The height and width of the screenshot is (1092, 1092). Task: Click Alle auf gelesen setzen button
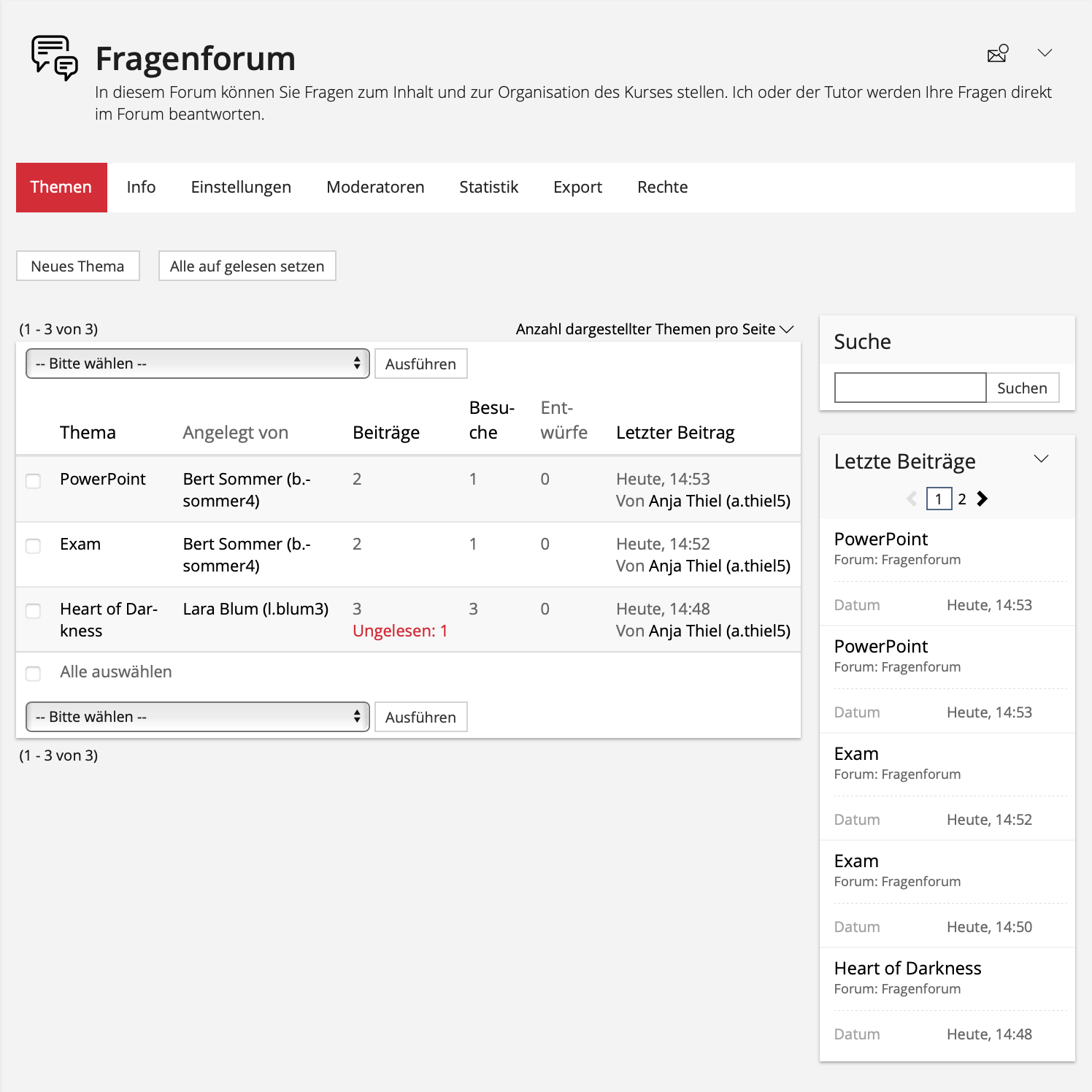pos(247,266)
